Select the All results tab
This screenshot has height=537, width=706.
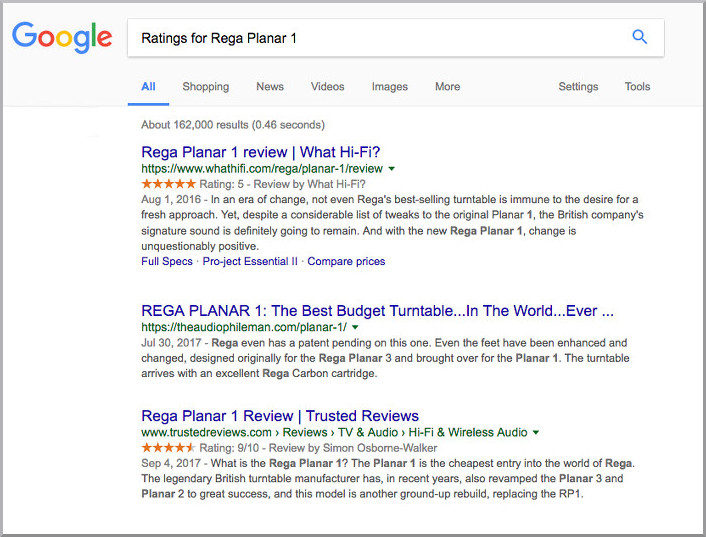pyautogui.click(x=148, y=87)
